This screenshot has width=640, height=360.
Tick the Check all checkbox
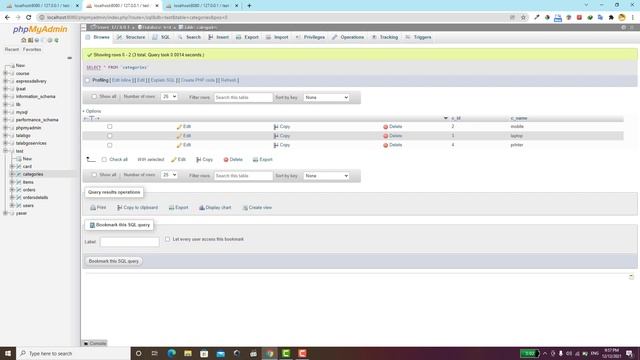tap(104, 160)
